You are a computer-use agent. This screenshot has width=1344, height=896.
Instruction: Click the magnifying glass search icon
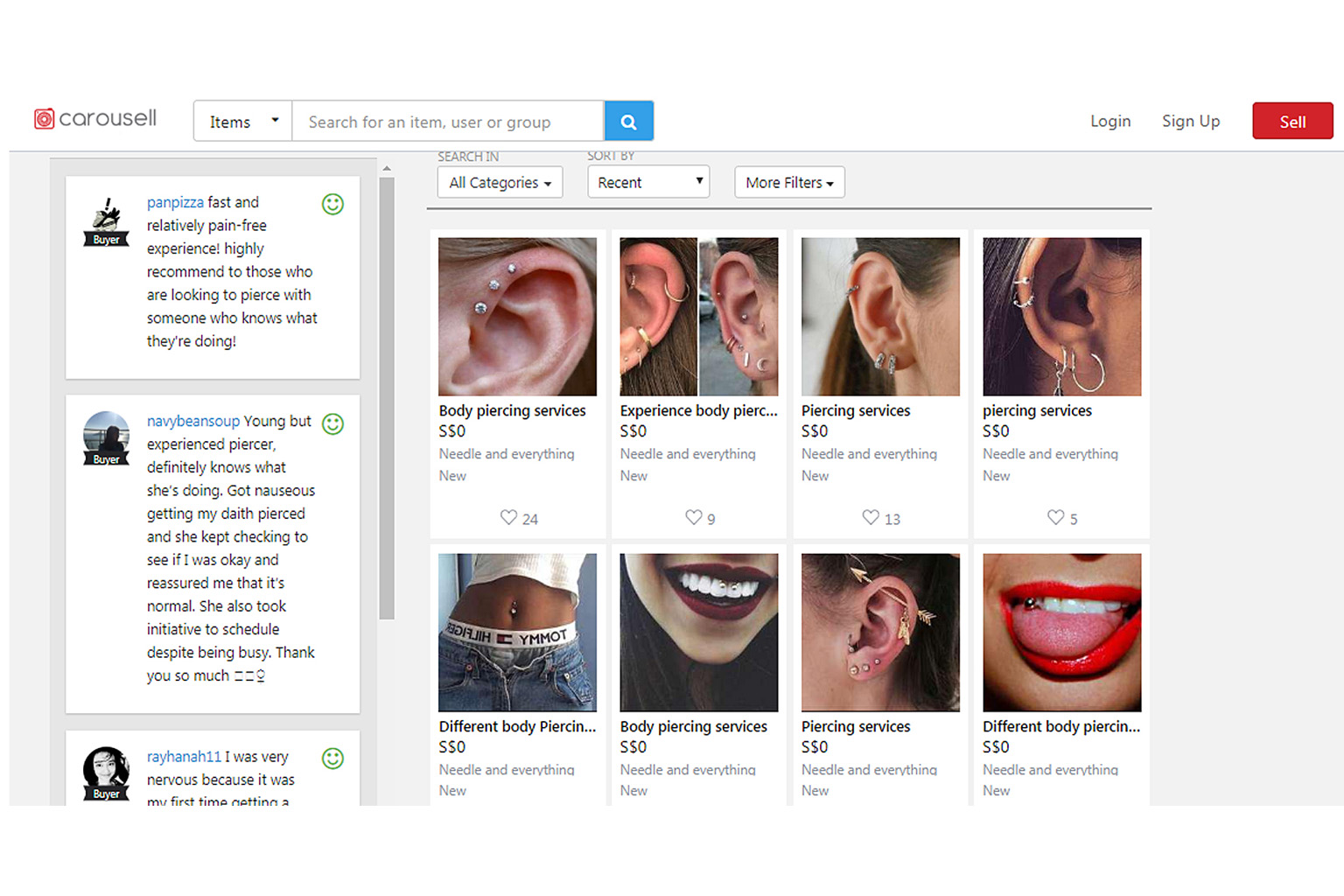click(x=628, y=121)
